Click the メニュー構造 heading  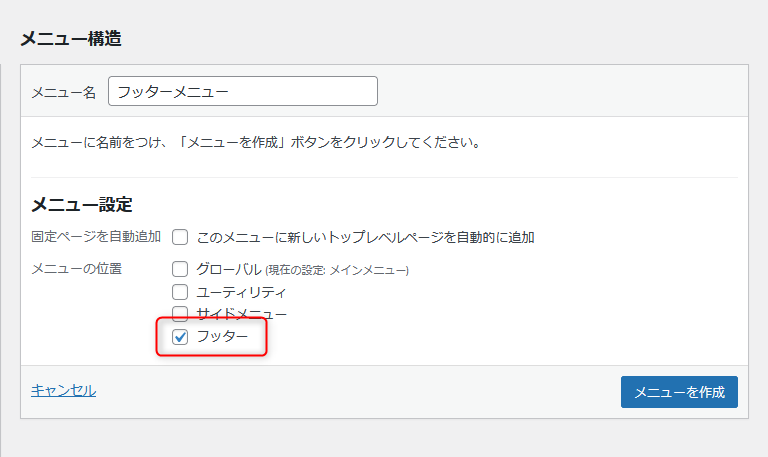(70, 39)
